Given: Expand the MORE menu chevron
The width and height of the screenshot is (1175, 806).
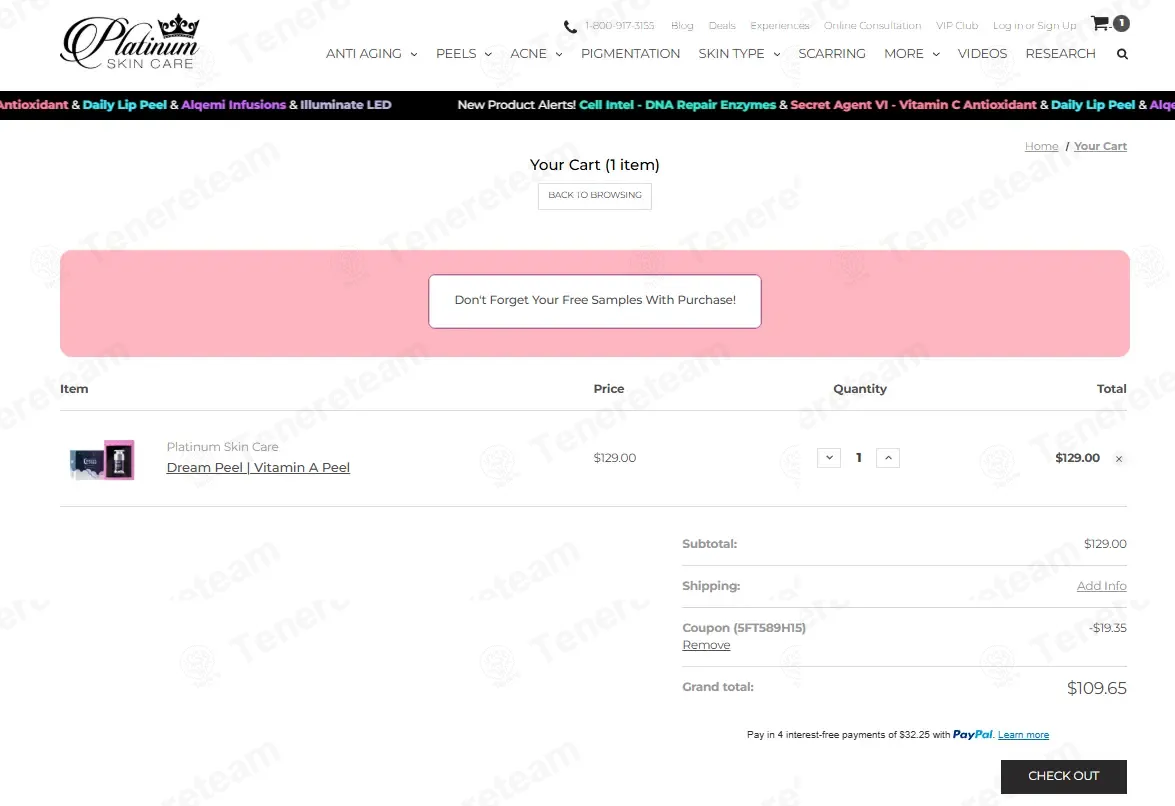Looking at the screenshot, I should 936,54.
